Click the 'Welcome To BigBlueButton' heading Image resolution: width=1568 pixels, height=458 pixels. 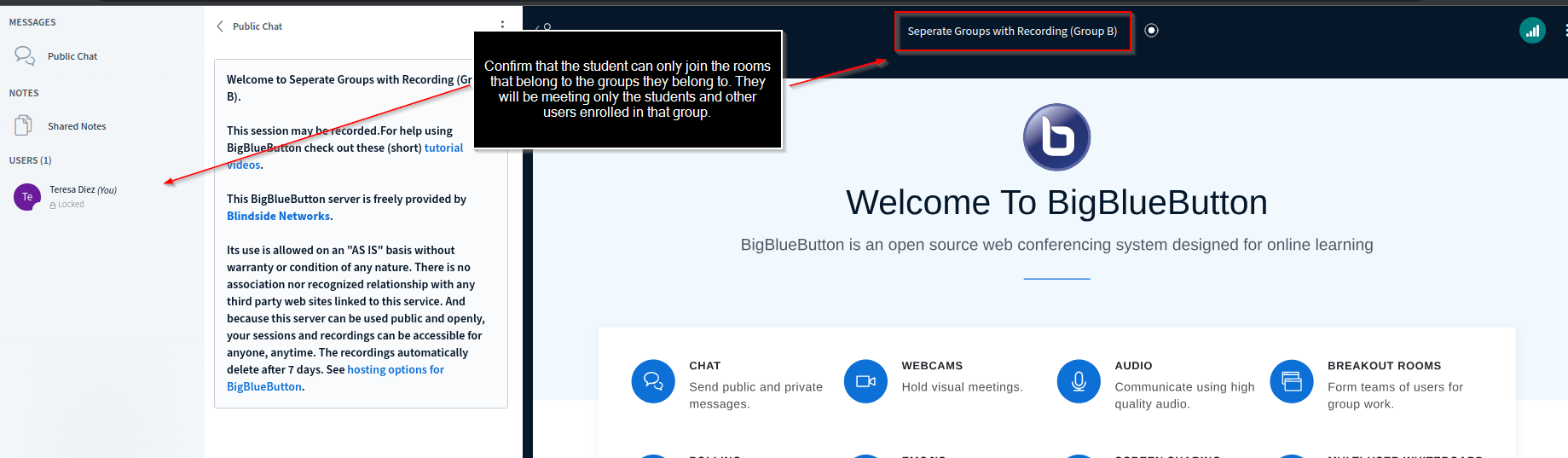pyautogui.click(x=1056, y=203)
